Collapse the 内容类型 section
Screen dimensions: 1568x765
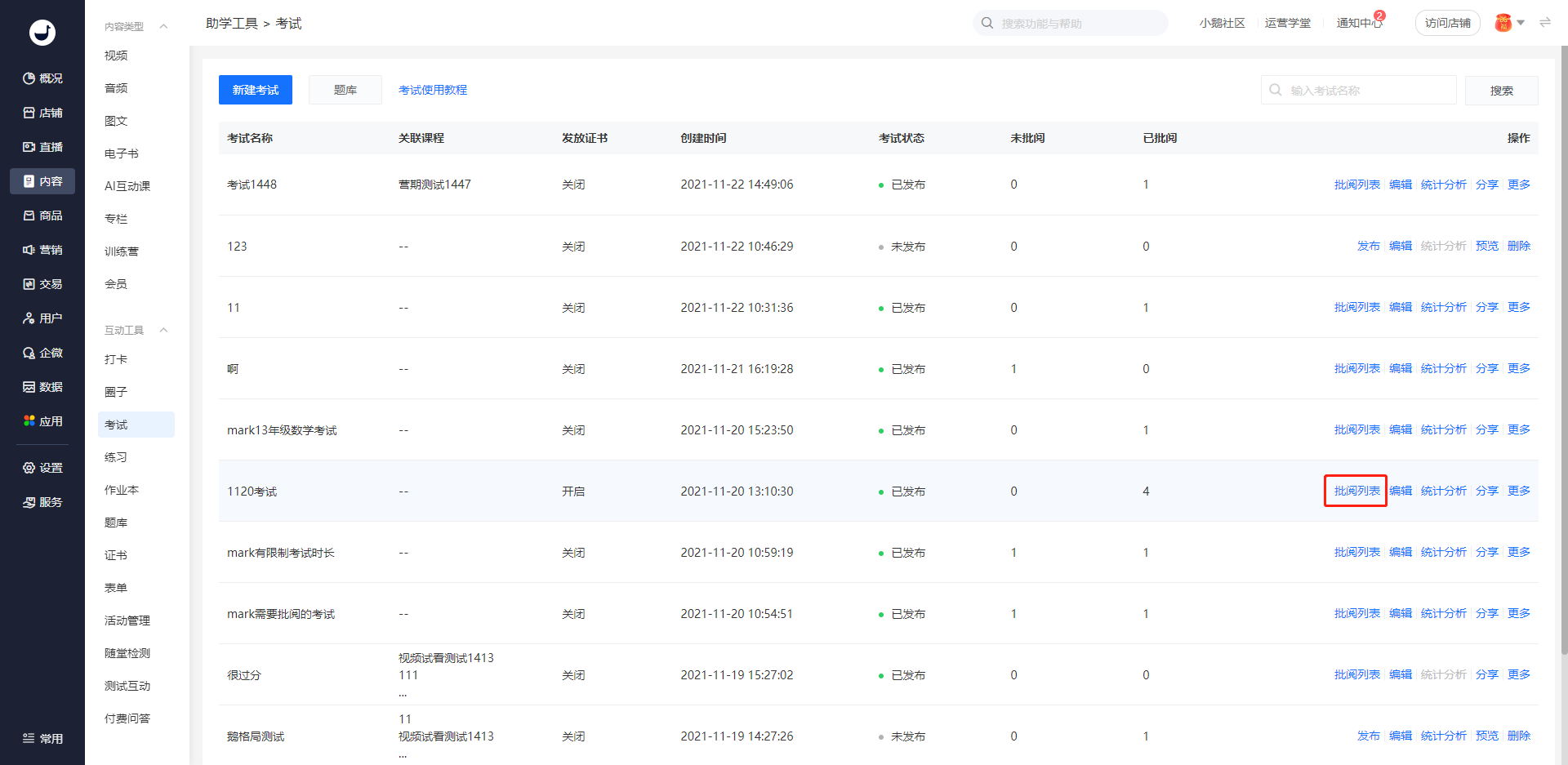pos(163,26)
